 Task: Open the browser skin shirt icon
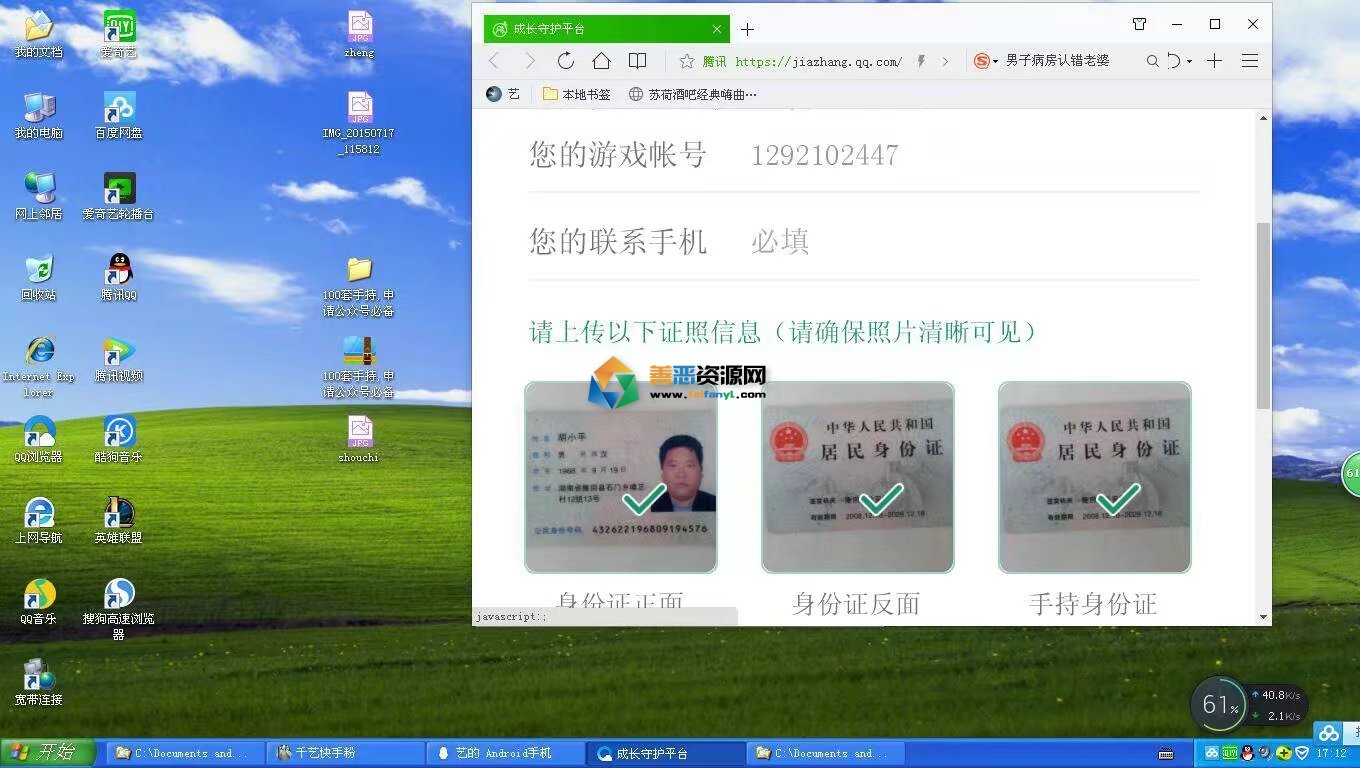1139,24
